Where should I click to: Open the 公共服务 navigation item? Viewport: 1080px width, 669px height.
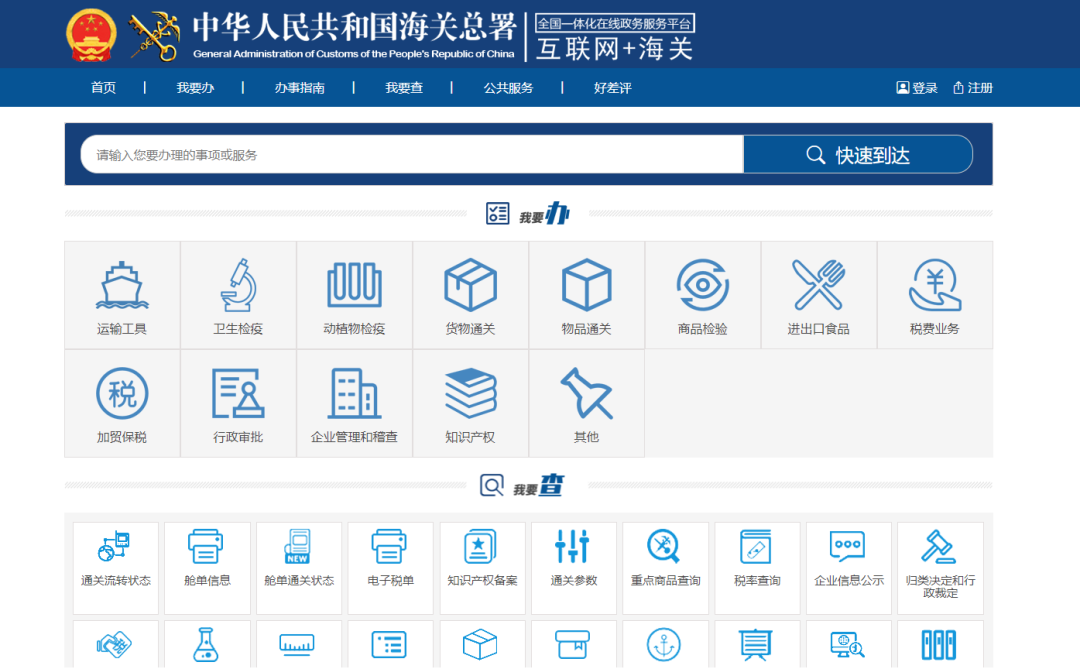pyautogui.click(x=508, y=88)
